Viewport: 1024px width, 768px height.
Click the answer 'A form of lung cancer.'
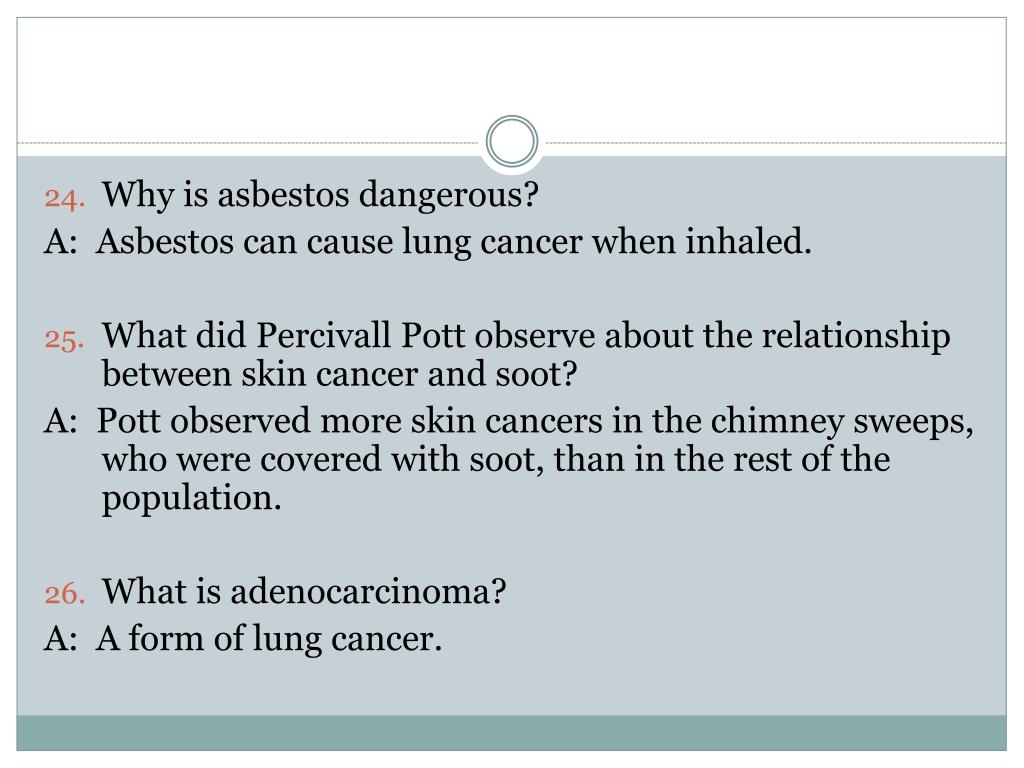[269, 639]
